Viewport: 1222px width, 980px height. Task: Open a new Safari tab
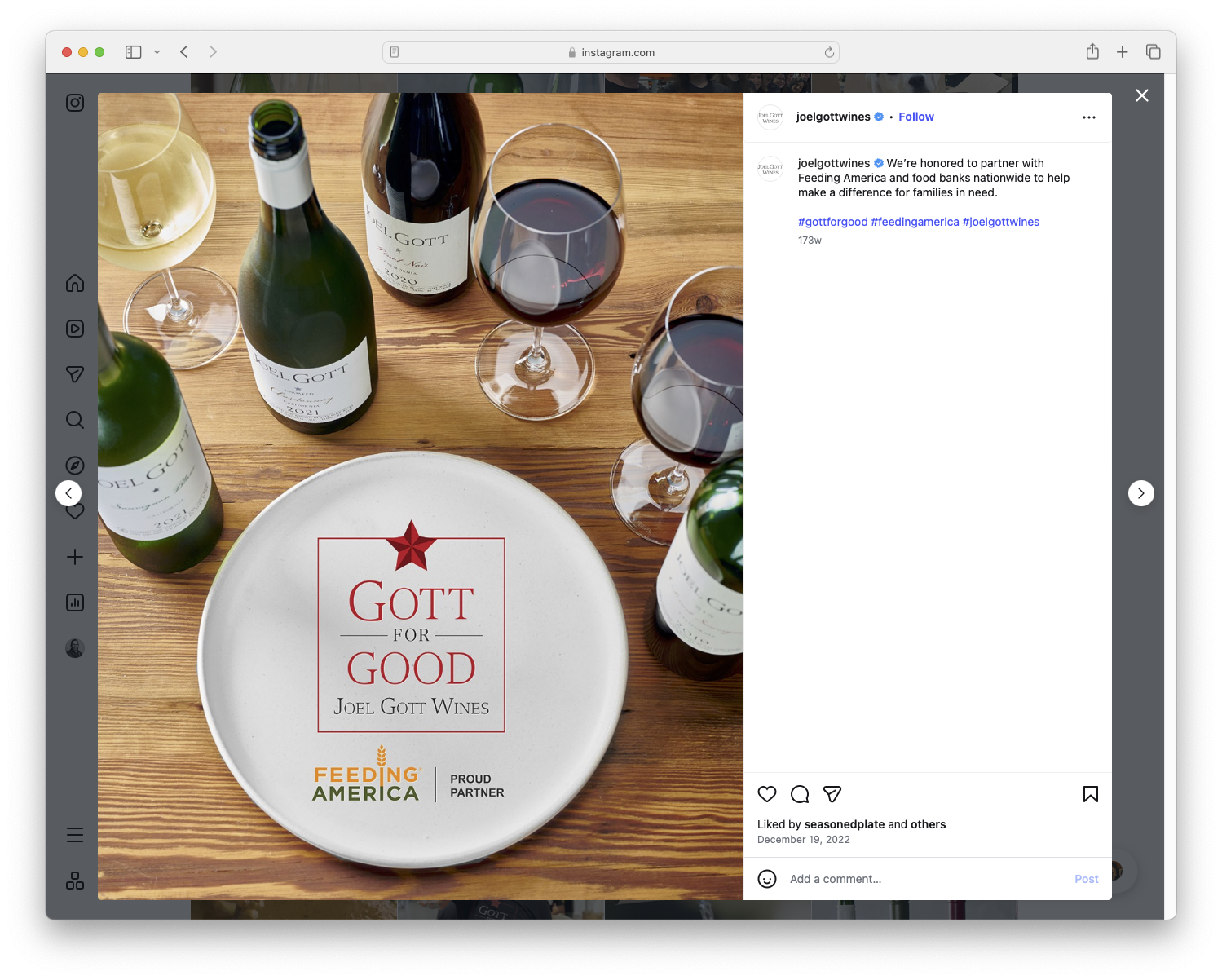(x=1123, y=52)
